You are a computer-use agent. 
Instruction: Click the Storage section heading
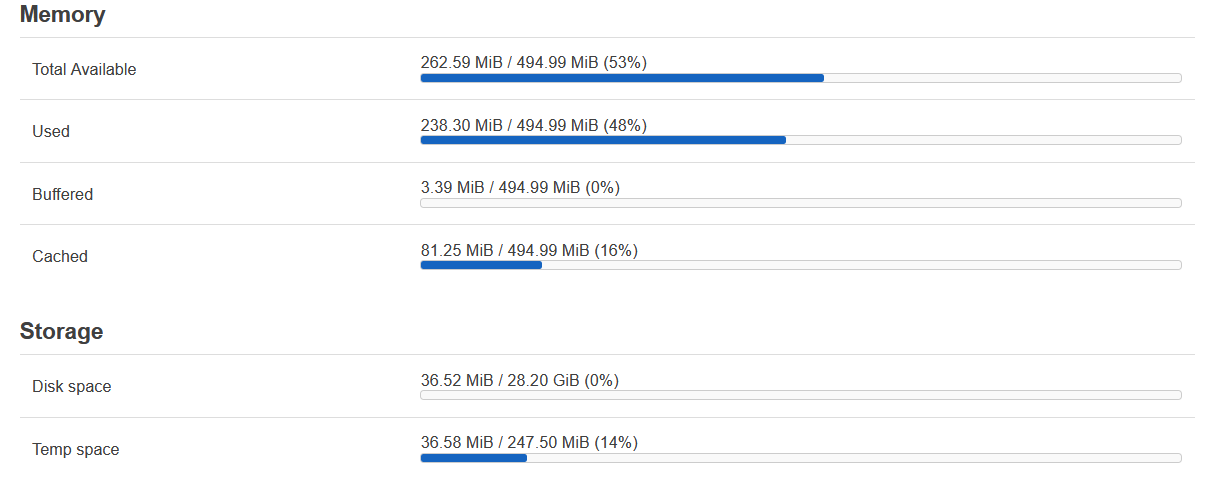click(x=61, y=331)
